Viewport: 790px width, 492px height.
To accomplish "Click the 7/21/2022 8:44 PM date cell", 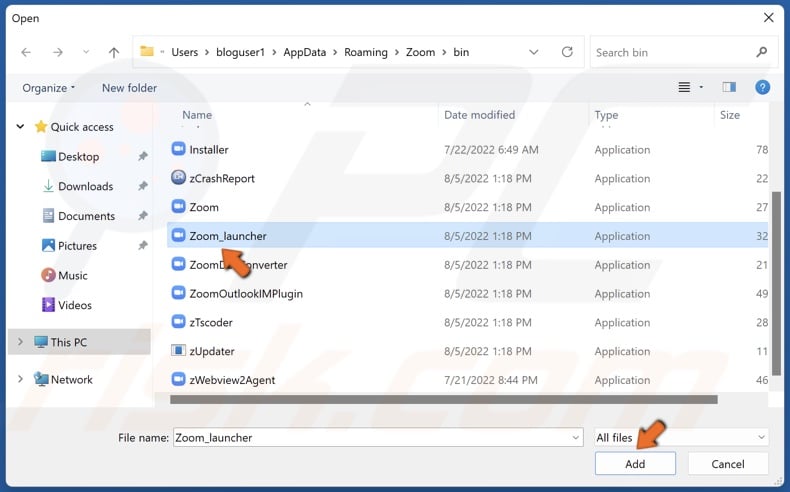I will 491,380.
